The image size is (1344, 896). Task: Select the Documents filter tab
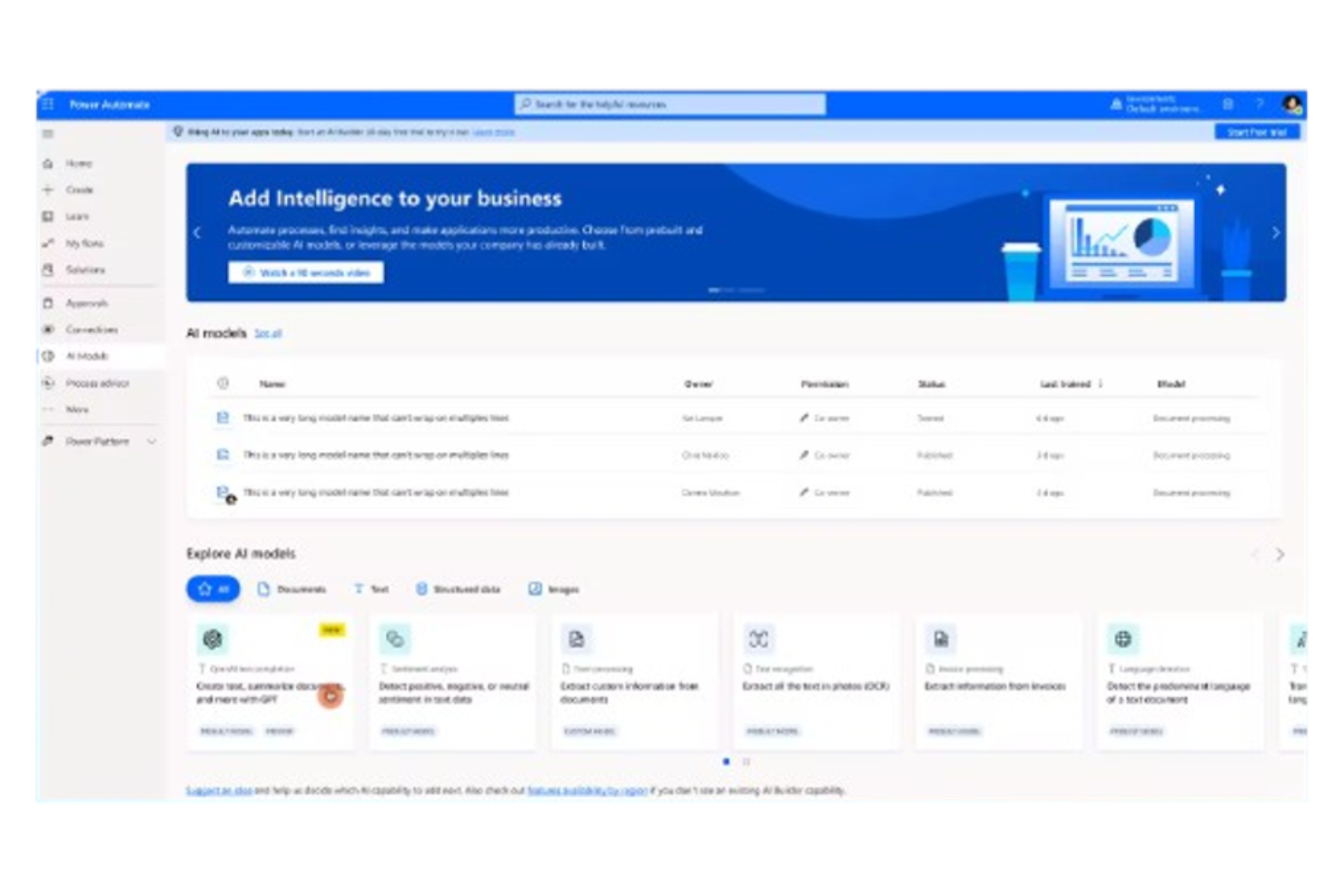[x=292, y=589]
